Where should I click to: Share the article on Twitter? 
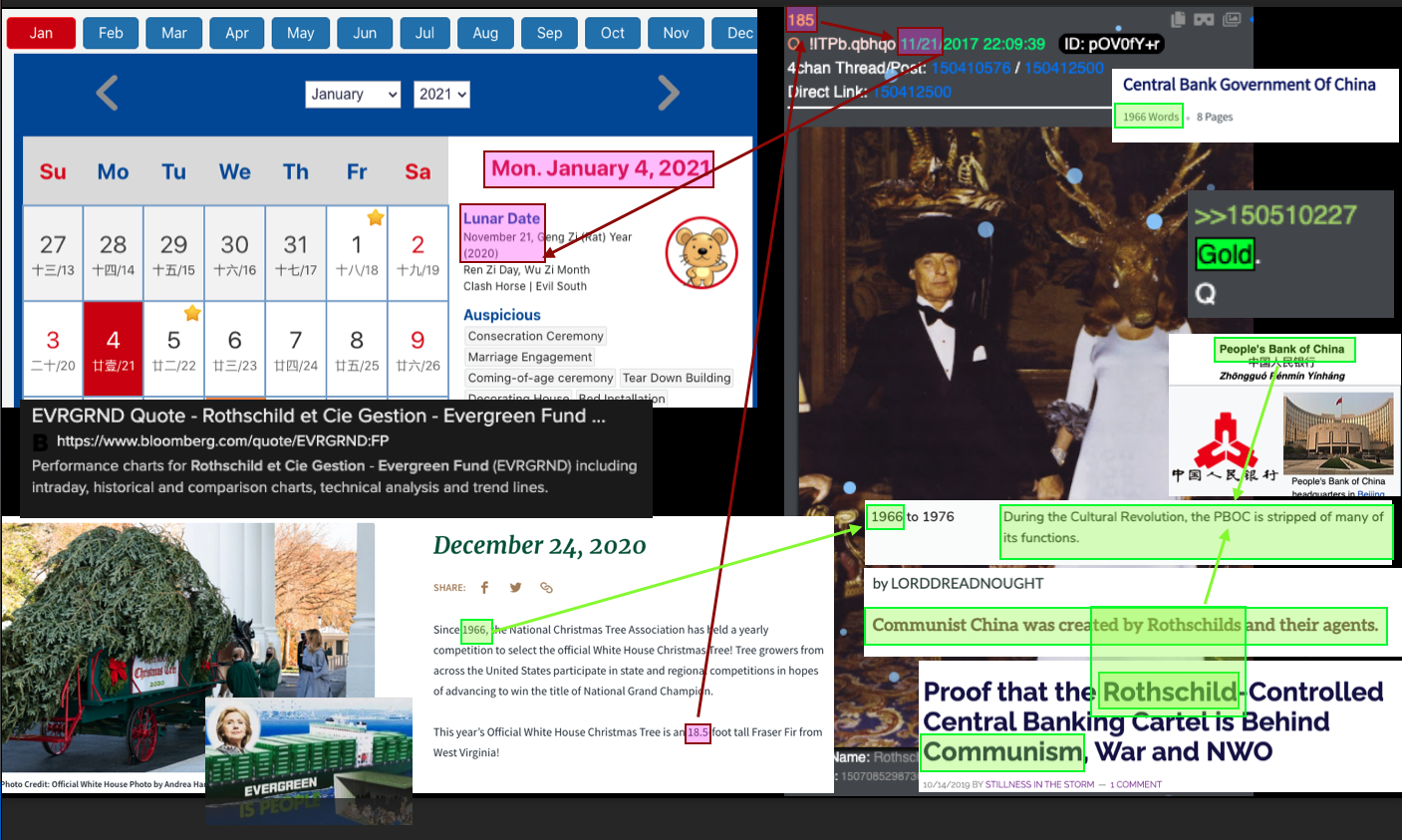[515, 588]
